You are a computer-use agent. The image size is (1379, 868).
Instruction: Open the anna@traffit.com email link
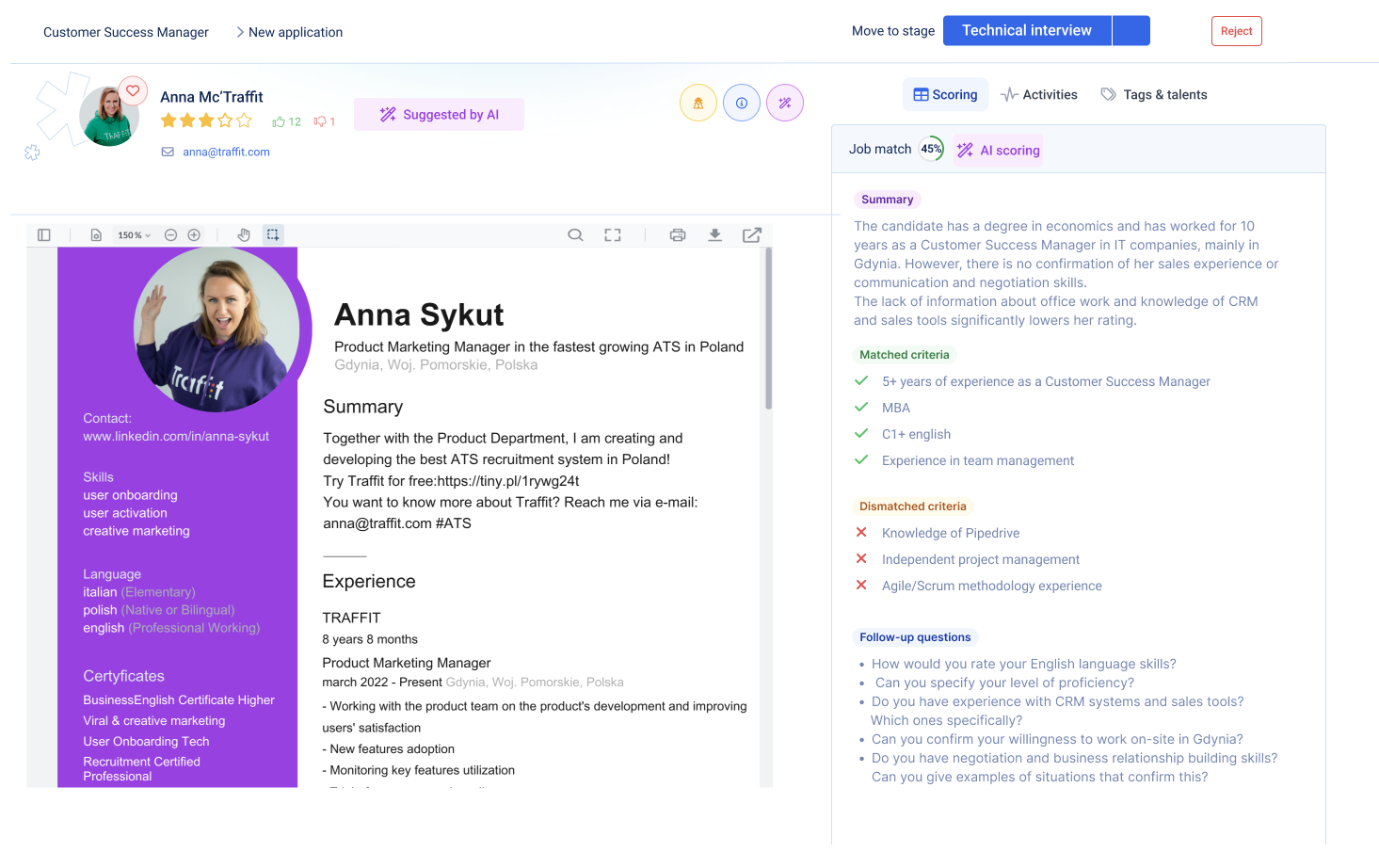(x=226, y=152)
